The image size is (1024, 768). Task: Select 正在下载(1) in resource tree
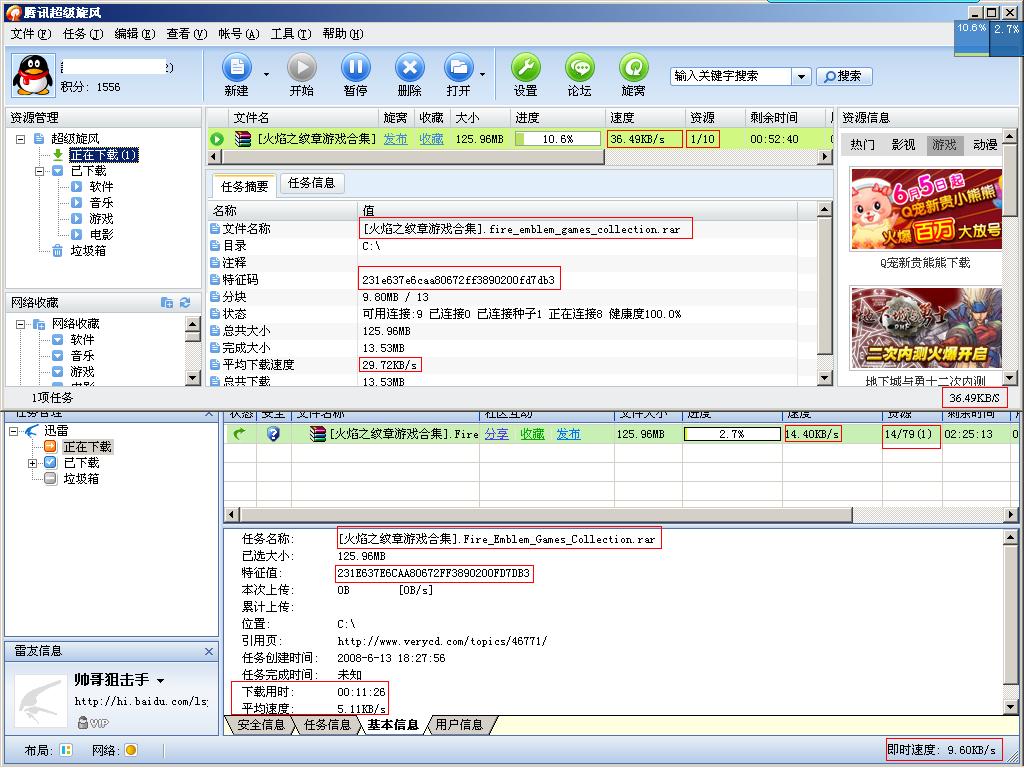pyautogui.click(x=104, y=155)
